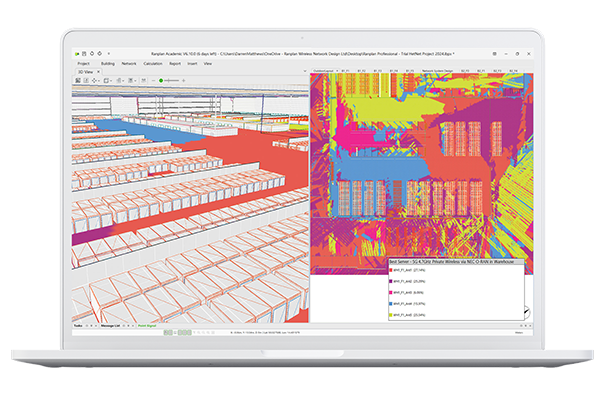
Task: Click the plus zoom-in button
Action: [183, 80]
